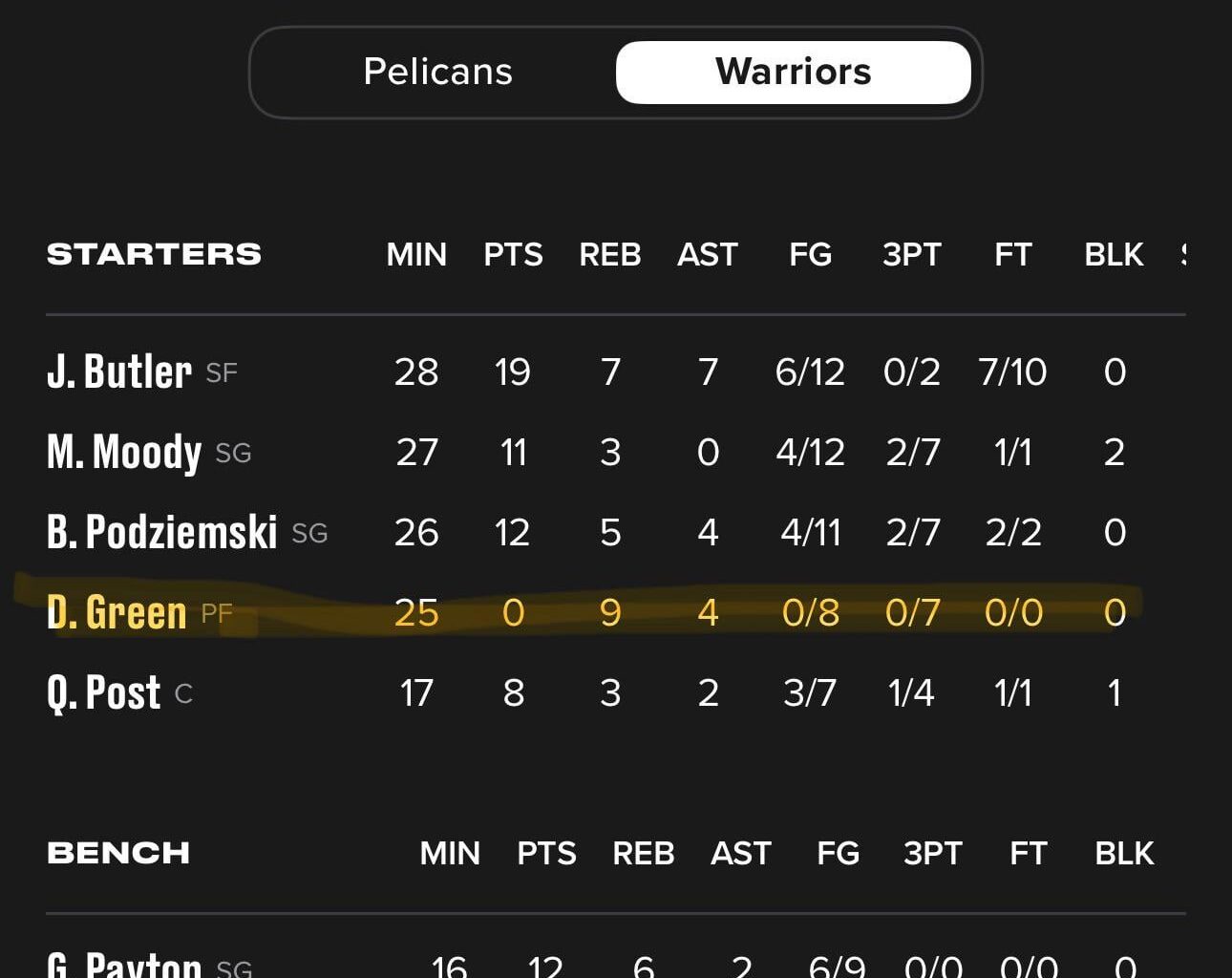Sort starters by PTS column header
This screenshot has height=978, width=1232.
point(513,255)
